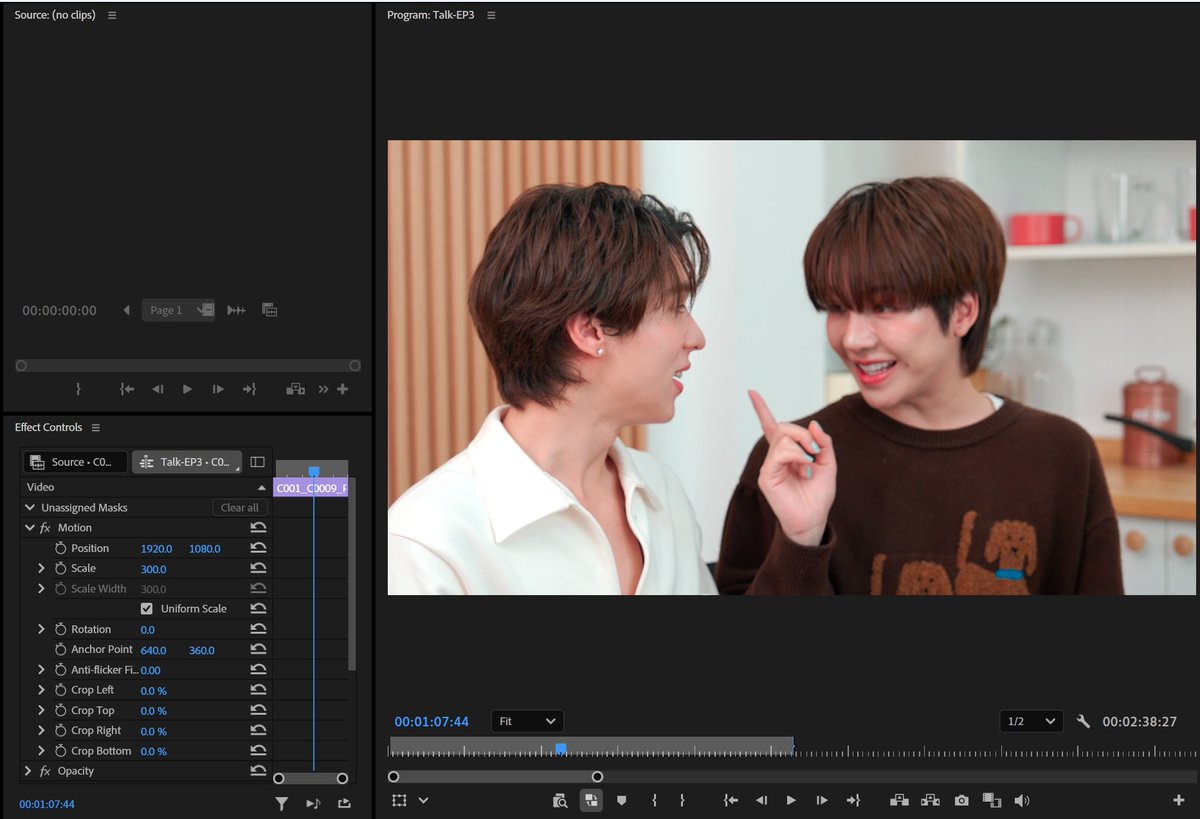
Task: Expand the Crop Left parameter
Action: click(41, 690)
